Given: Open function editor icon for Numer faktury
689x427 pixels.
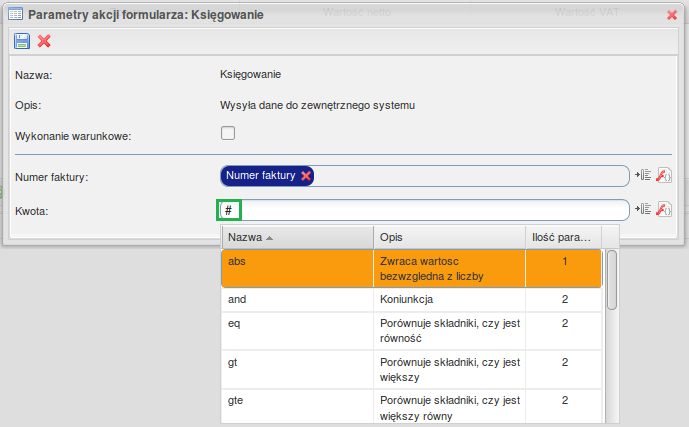Looking at the screenshot, I should coord(664,175).
